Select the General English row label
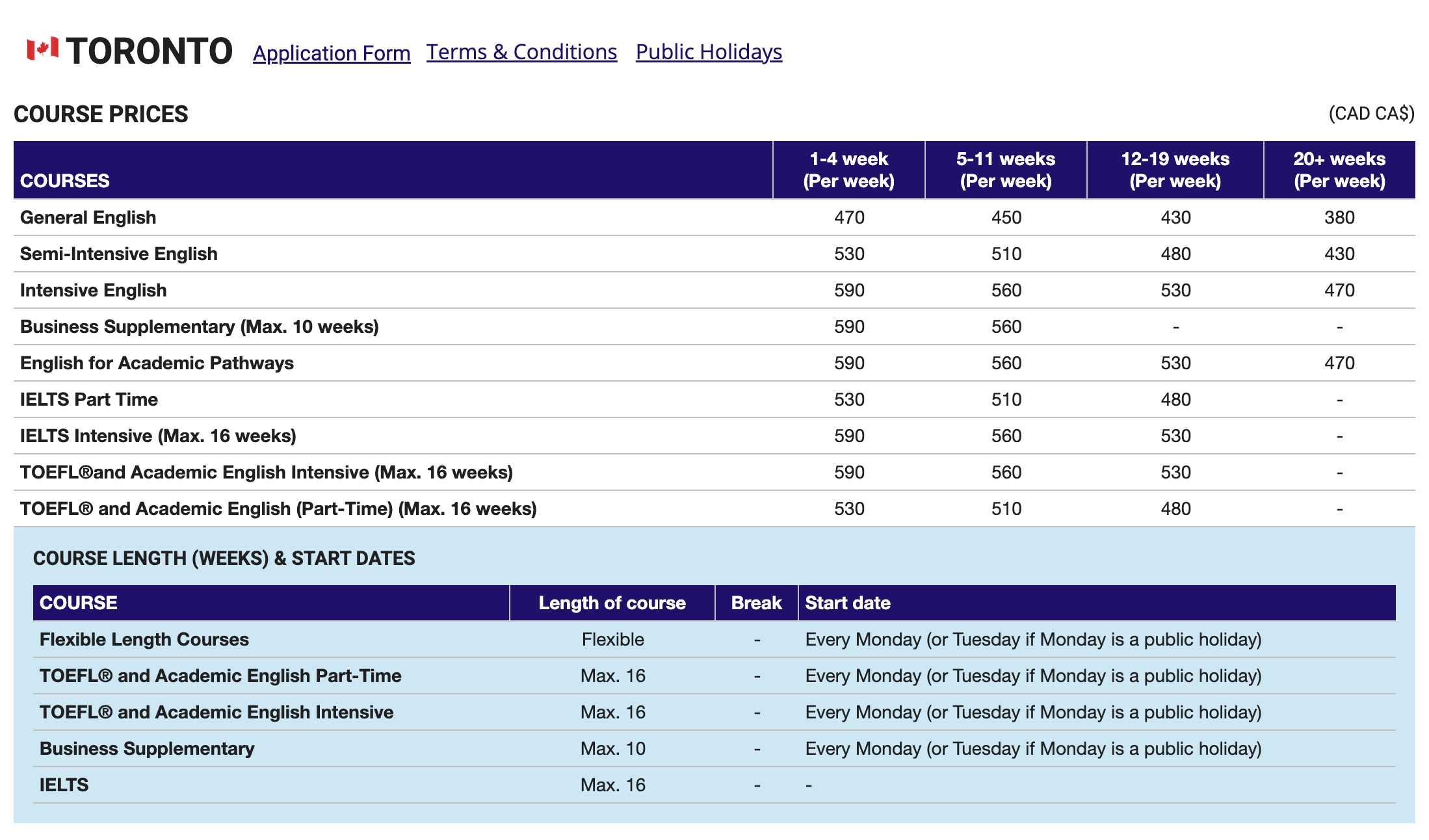 click(88, 217)
